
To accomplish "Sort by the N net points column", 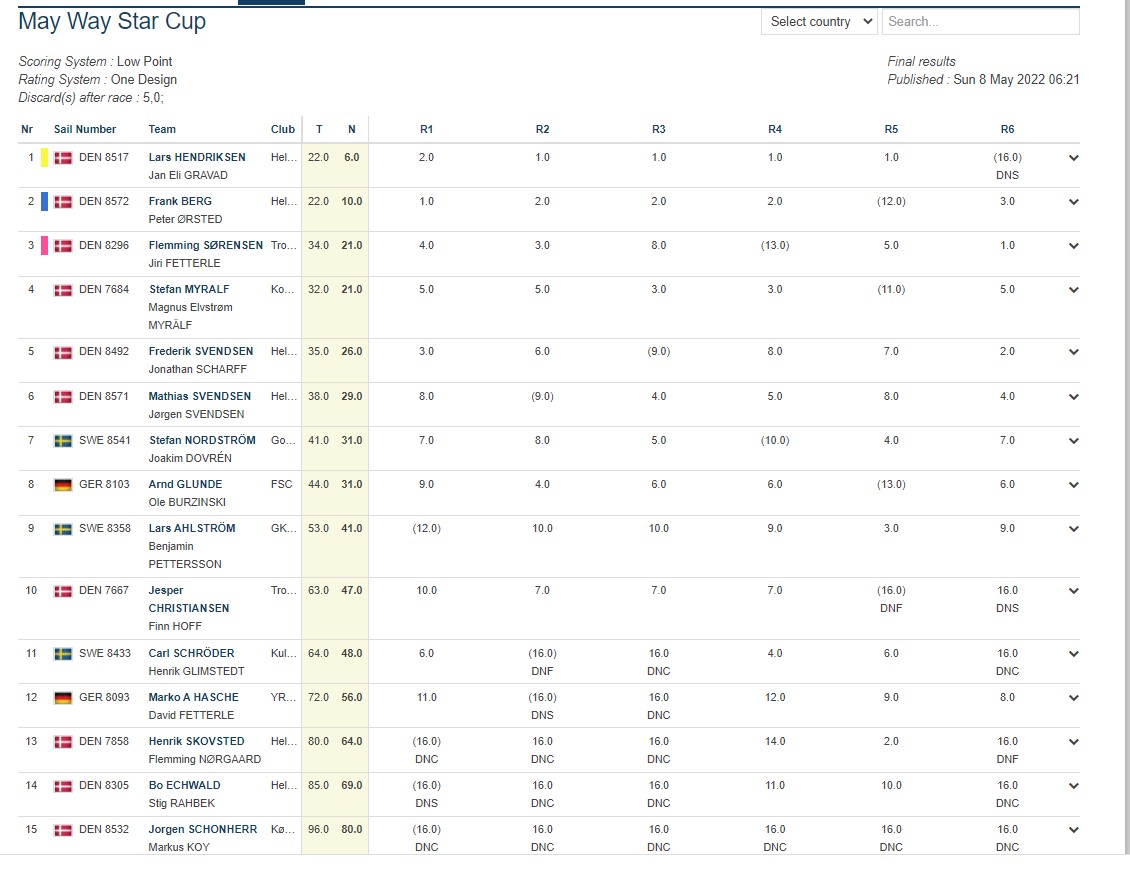I will pyautogui.click(x=351, y=129).
